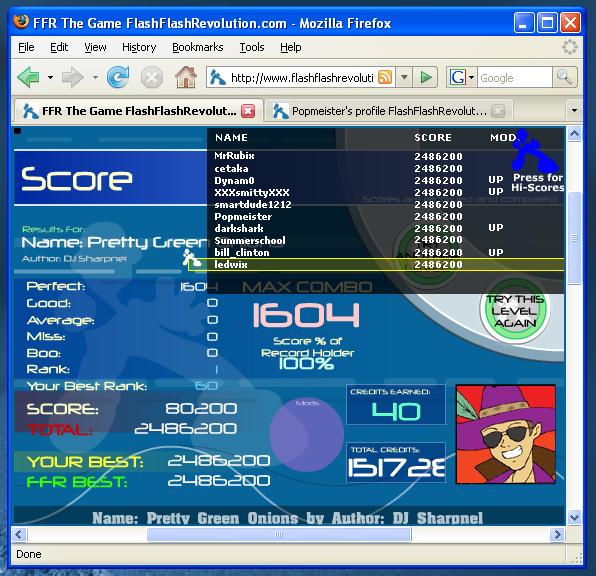Open the list all tabs dropdown
The height and width of the screenshot is (576, 596).
coord(574,111)
